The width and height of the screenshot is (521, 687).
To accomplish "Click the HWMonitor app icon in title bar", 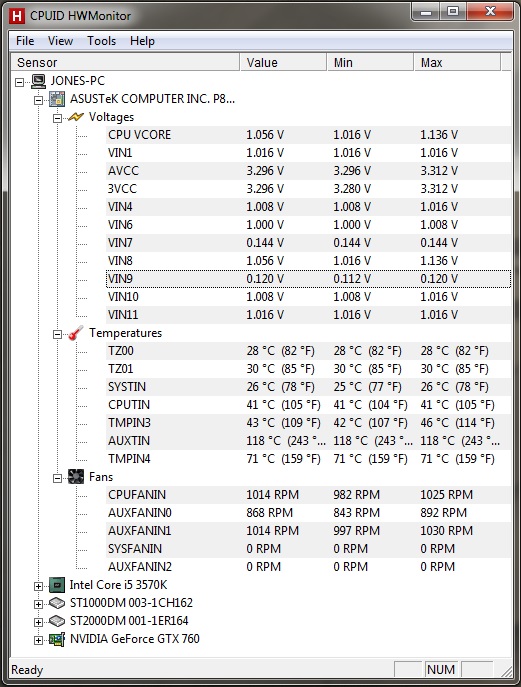I will tap(17, 16).
